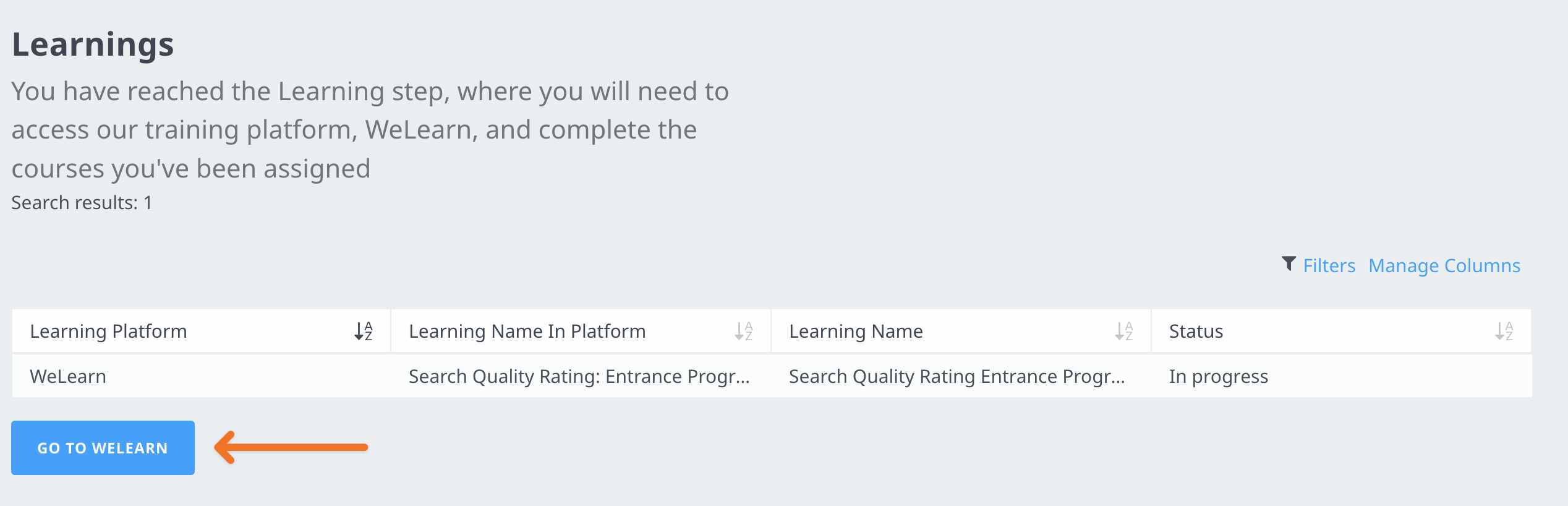Sort by Learning Name In Platform icon
The image size is (1568, 506).
[x=743, y=331]
